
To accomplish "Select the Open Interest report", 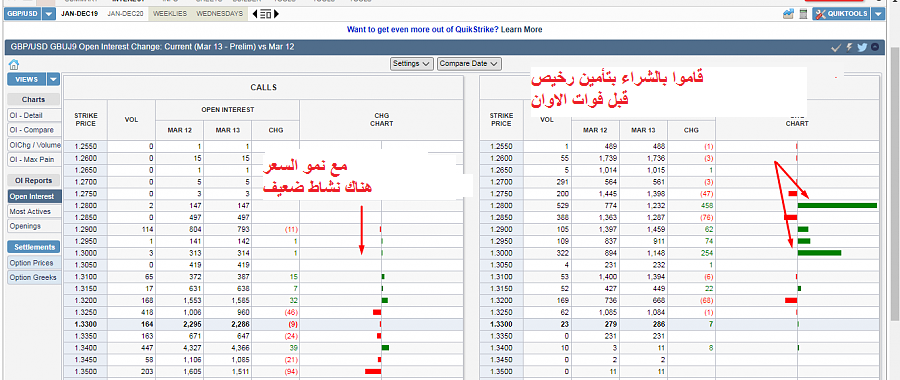I will (x=34, y=196).
